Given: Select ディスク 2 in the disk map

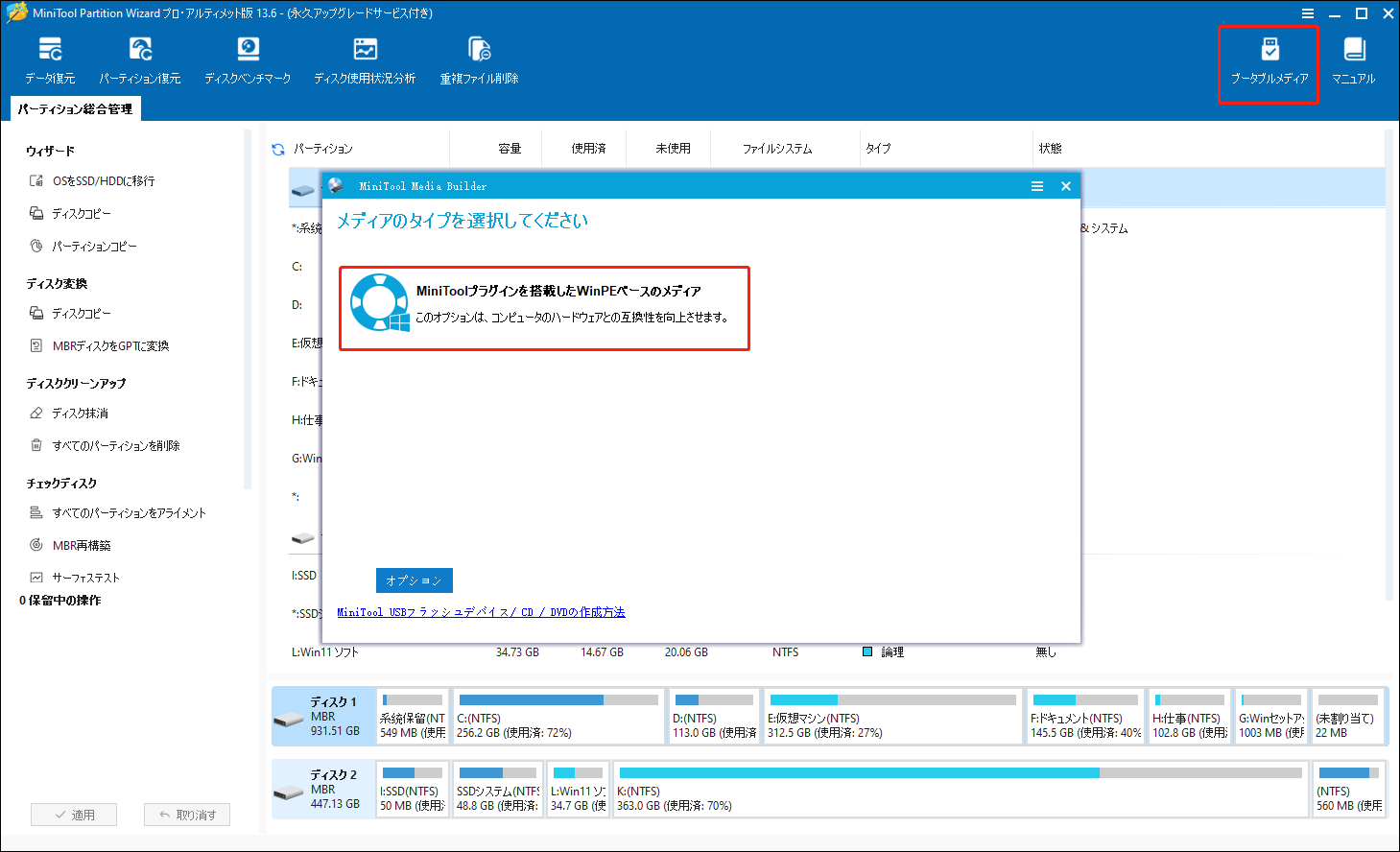Looking at the screenshot, I should (x=323, y=789).
